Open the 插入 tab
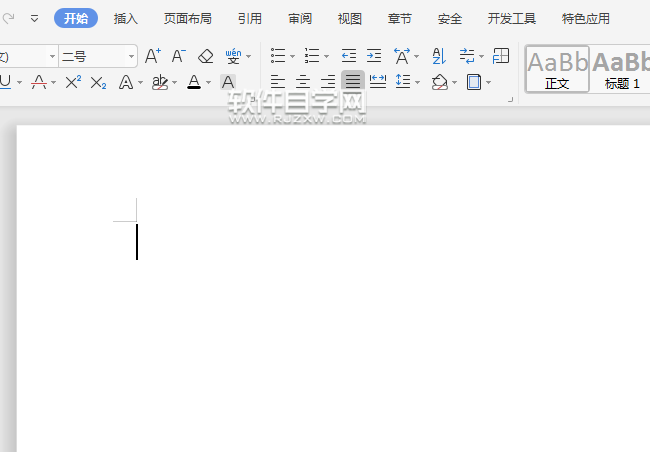 pos(126,19)
